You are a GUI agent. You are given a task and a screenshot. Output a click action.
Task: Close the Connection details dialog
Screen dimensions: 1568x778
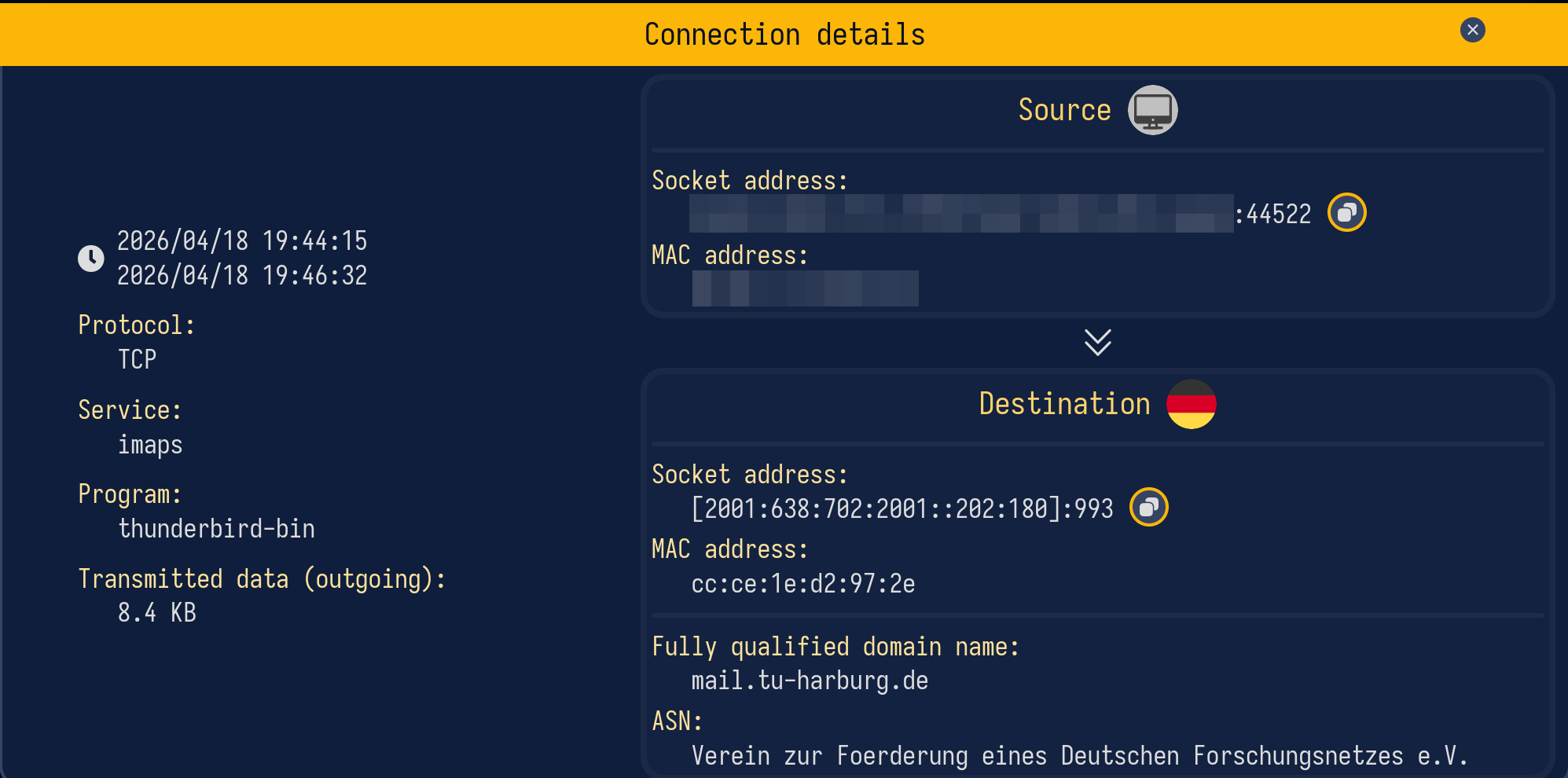(1472, 30)
